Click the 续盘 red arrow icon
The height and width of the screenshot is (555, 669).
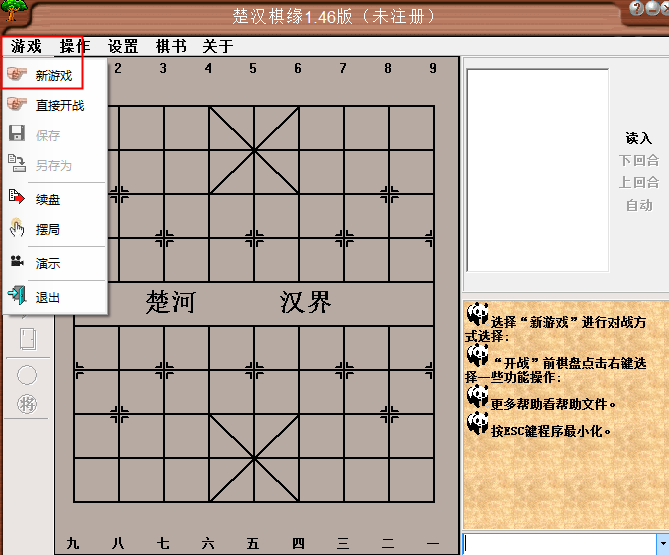point(17,197)
